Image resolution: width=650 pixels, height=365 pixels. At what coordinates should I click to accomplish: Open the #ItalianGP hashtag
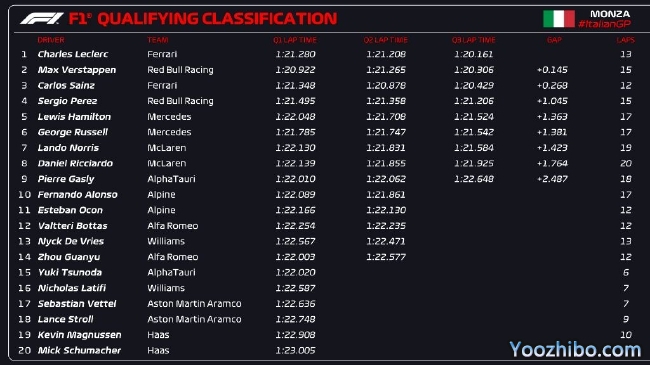tap(604, 24)
